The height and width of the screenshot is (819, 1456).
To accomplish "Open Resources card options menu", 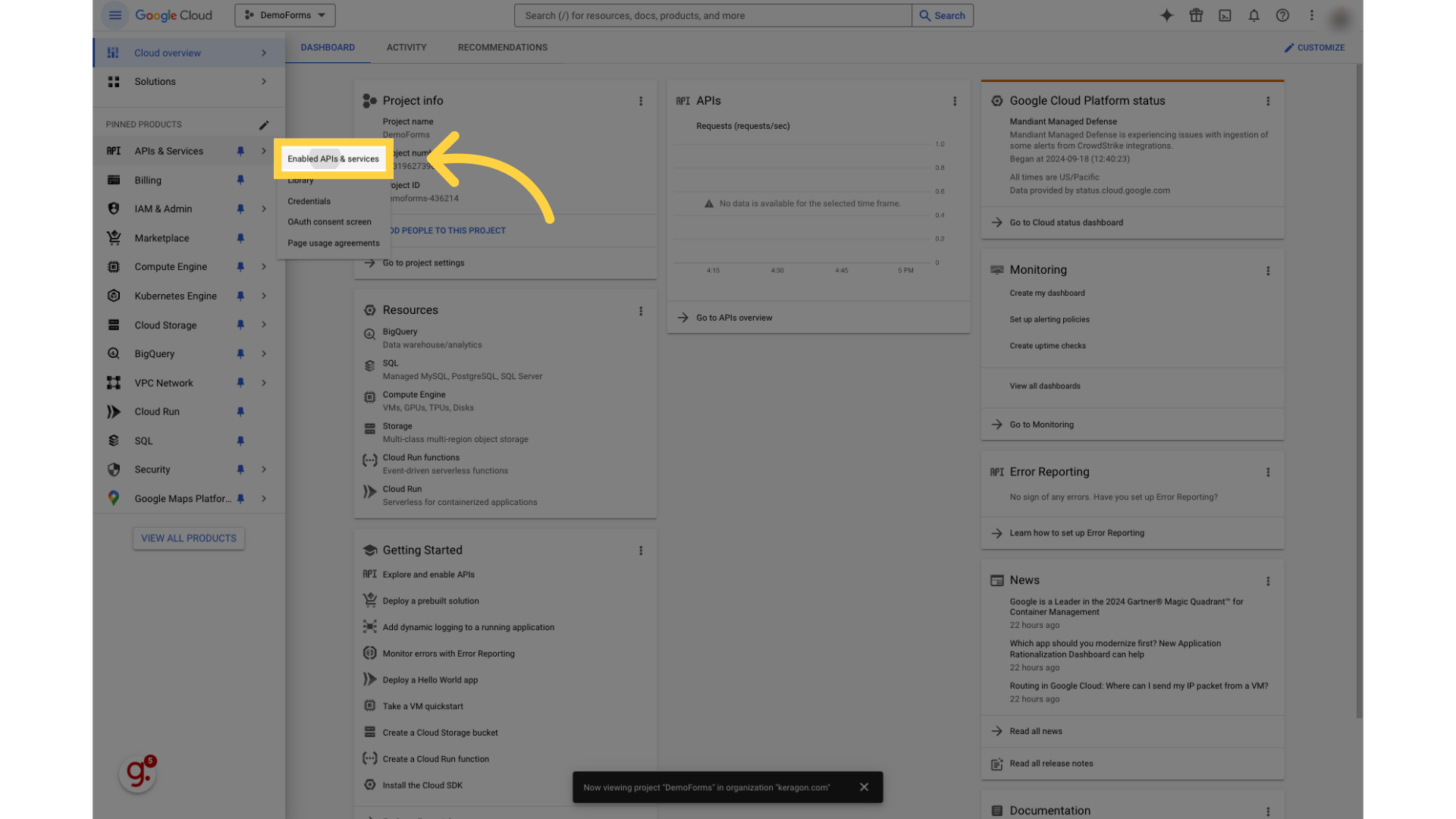I will [x=641, y=311].
